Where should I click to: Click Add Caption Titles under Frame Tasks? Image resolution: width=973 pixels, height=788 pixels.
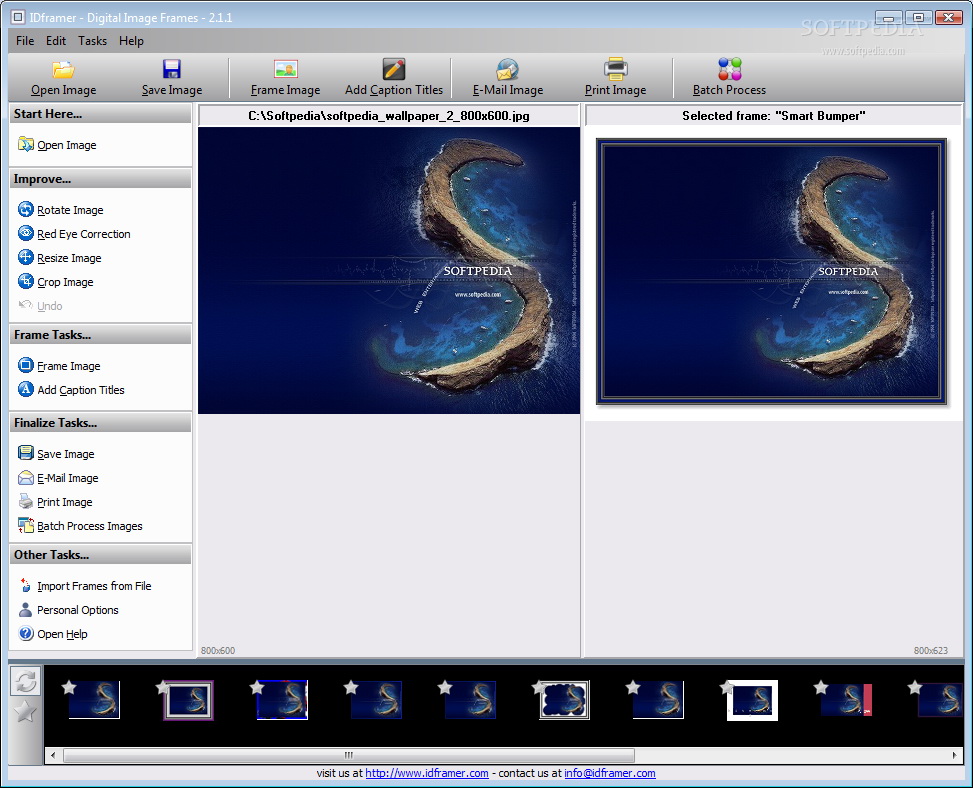point(71,390)
